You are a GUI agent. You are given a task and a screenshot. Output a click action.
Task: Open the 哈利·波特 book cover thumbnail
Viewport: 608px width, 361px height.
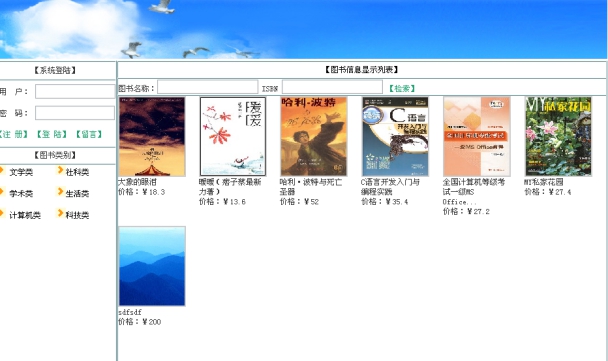coord(314,136)
